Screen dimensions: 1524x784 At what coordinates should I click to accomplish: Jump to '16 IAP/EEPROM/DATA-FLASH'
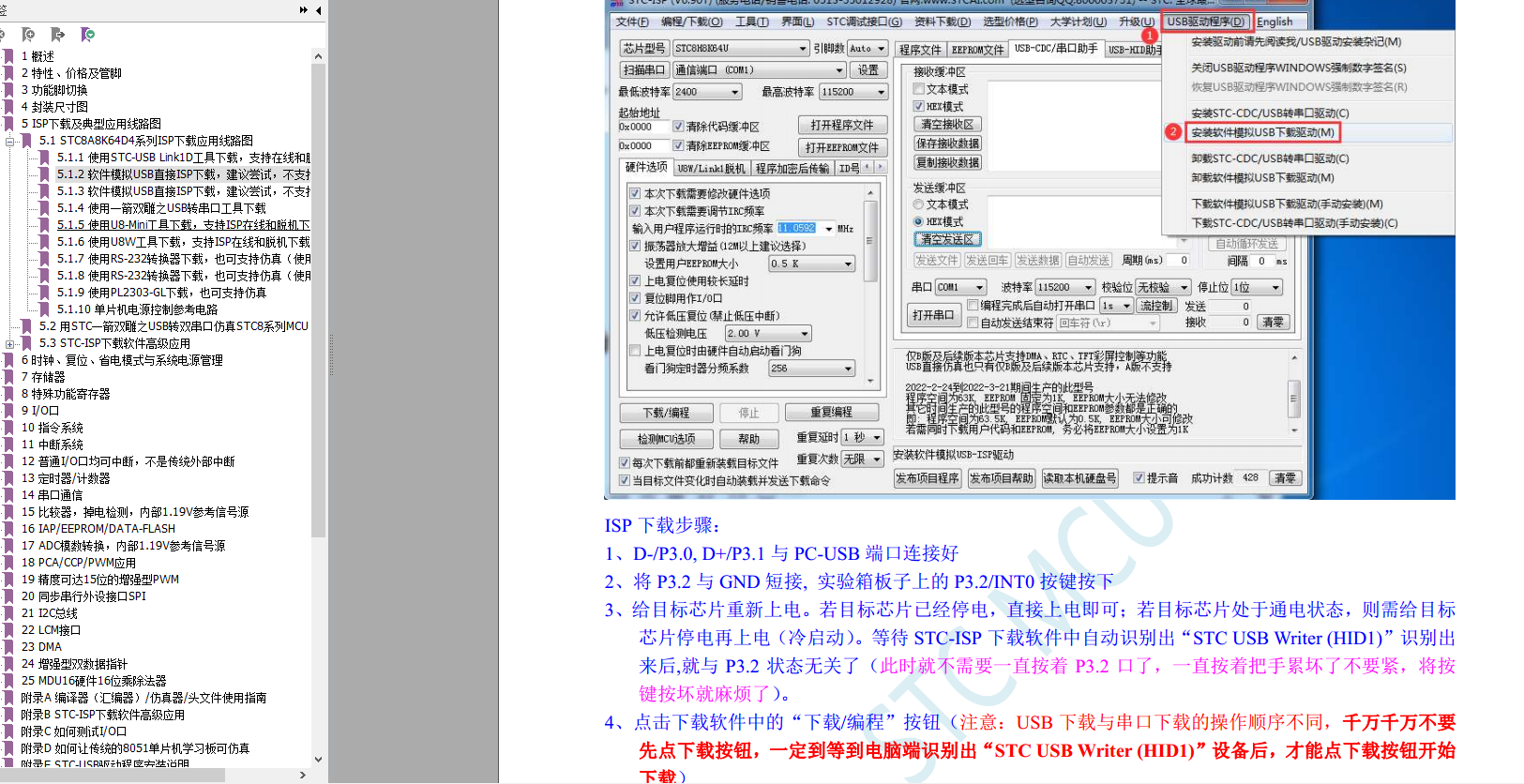click(x=98, y=529)
